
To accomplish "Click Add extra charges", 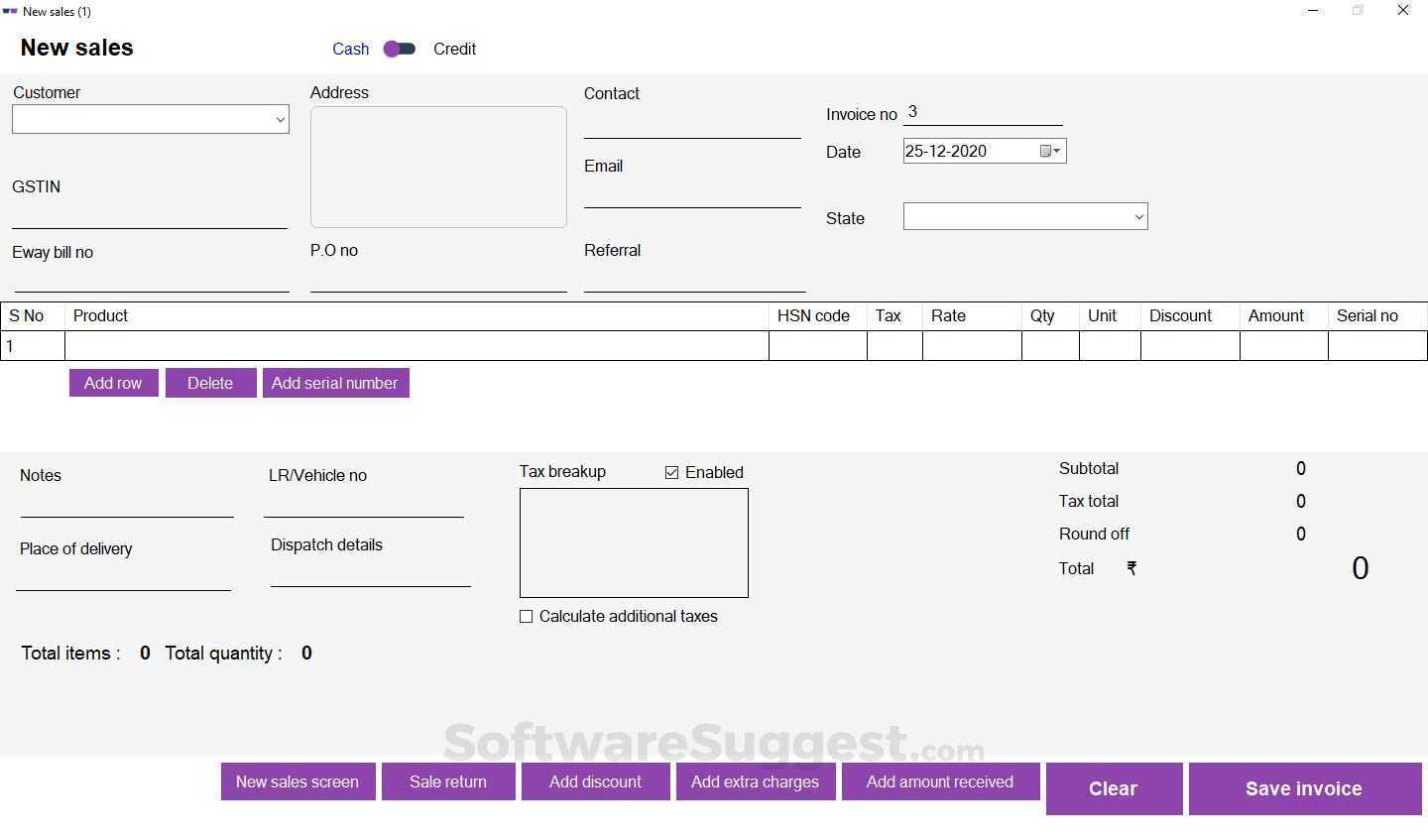I will point(756,781).
